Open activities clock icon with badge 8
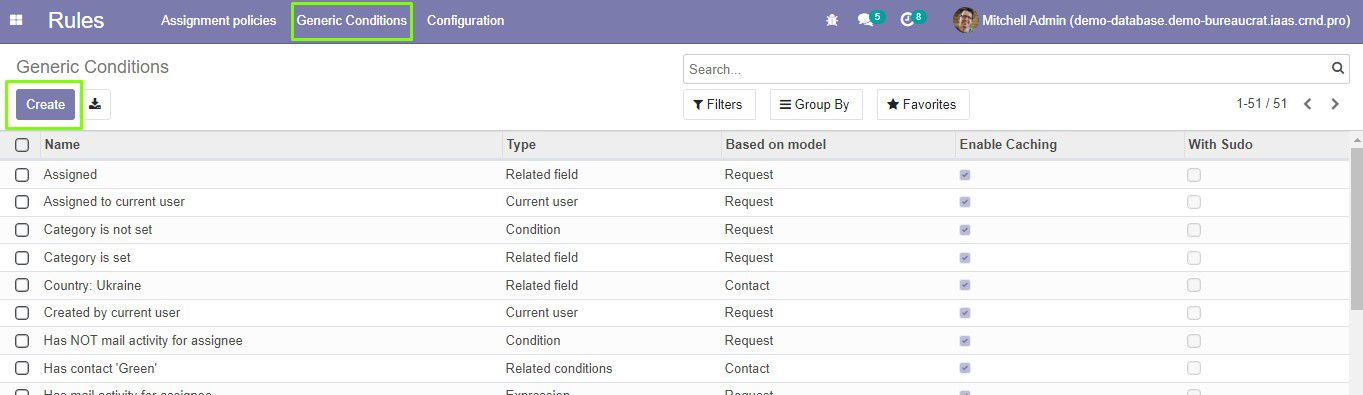Viewport: 1363px width, 395px height. [x=912, y=19]
